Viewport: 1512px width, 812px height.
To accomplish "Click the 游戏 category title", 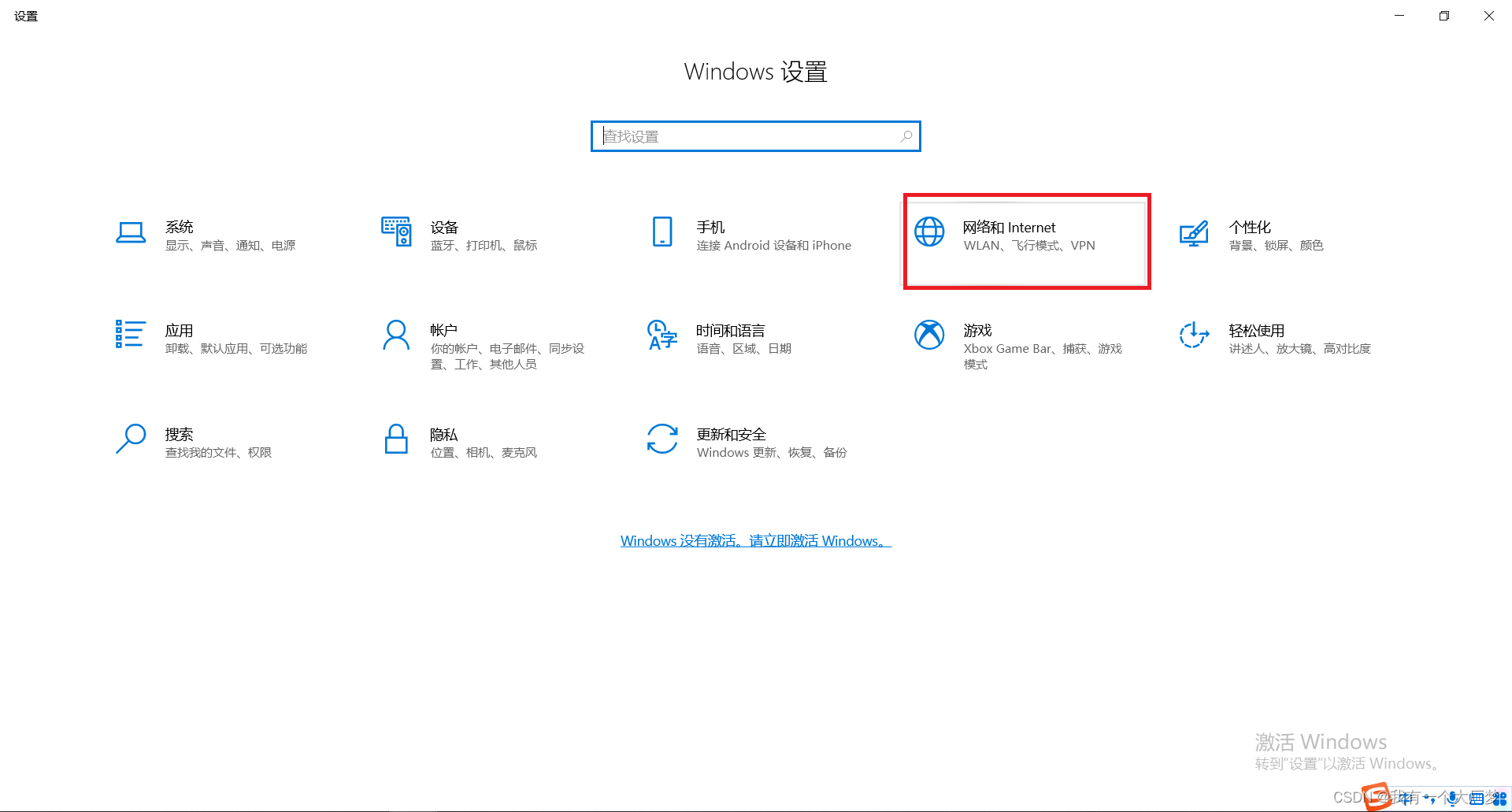I will 977,330.
